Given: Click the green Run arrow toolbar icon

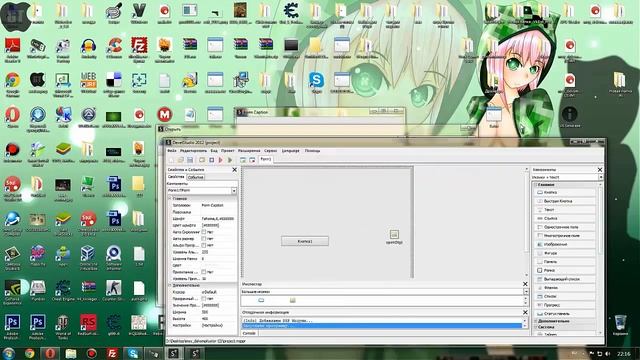Looking at the screenshot, I should coord(230,160).
